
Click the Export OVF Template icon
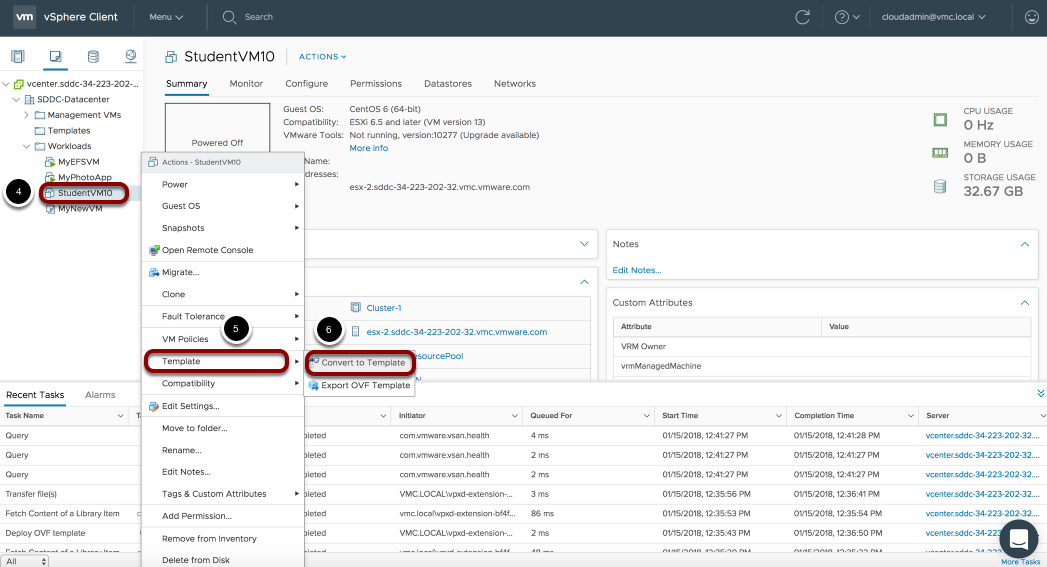tap(314, 385)
